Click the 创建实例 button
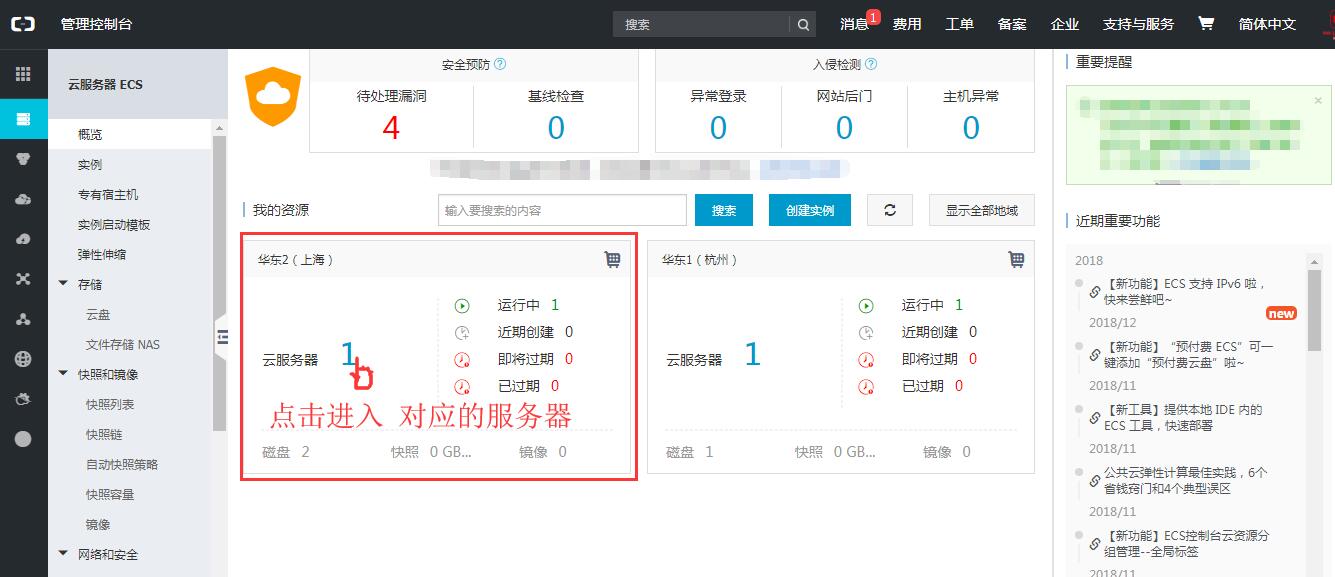The width and height of the screenshot is (1335, 577). pos(810,210)
